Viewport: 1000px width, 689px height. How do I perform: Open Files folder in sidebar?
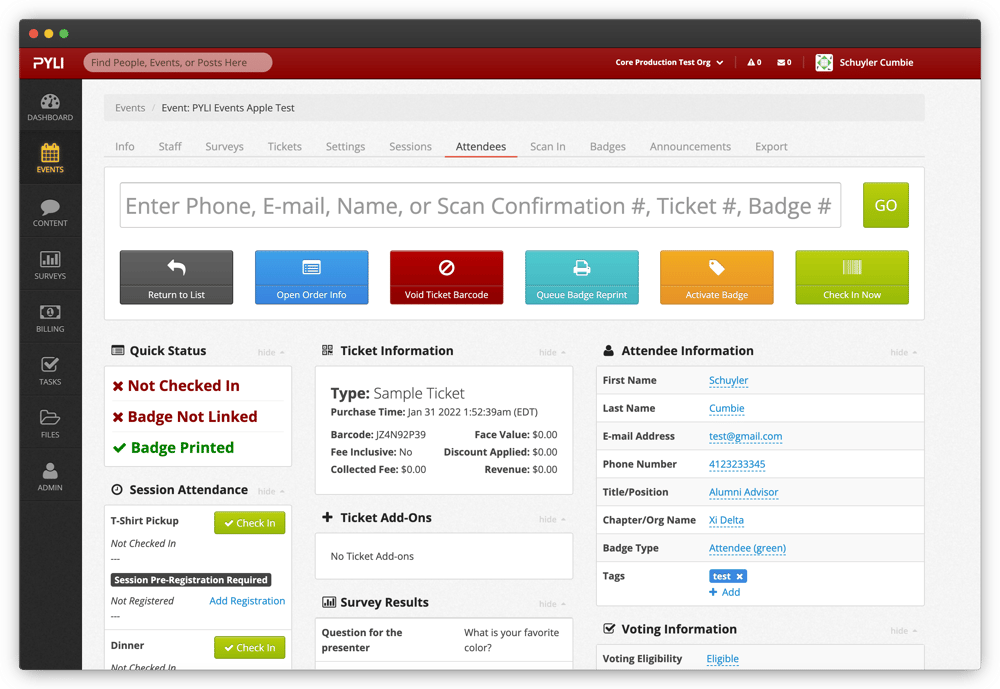coord(50,424)
